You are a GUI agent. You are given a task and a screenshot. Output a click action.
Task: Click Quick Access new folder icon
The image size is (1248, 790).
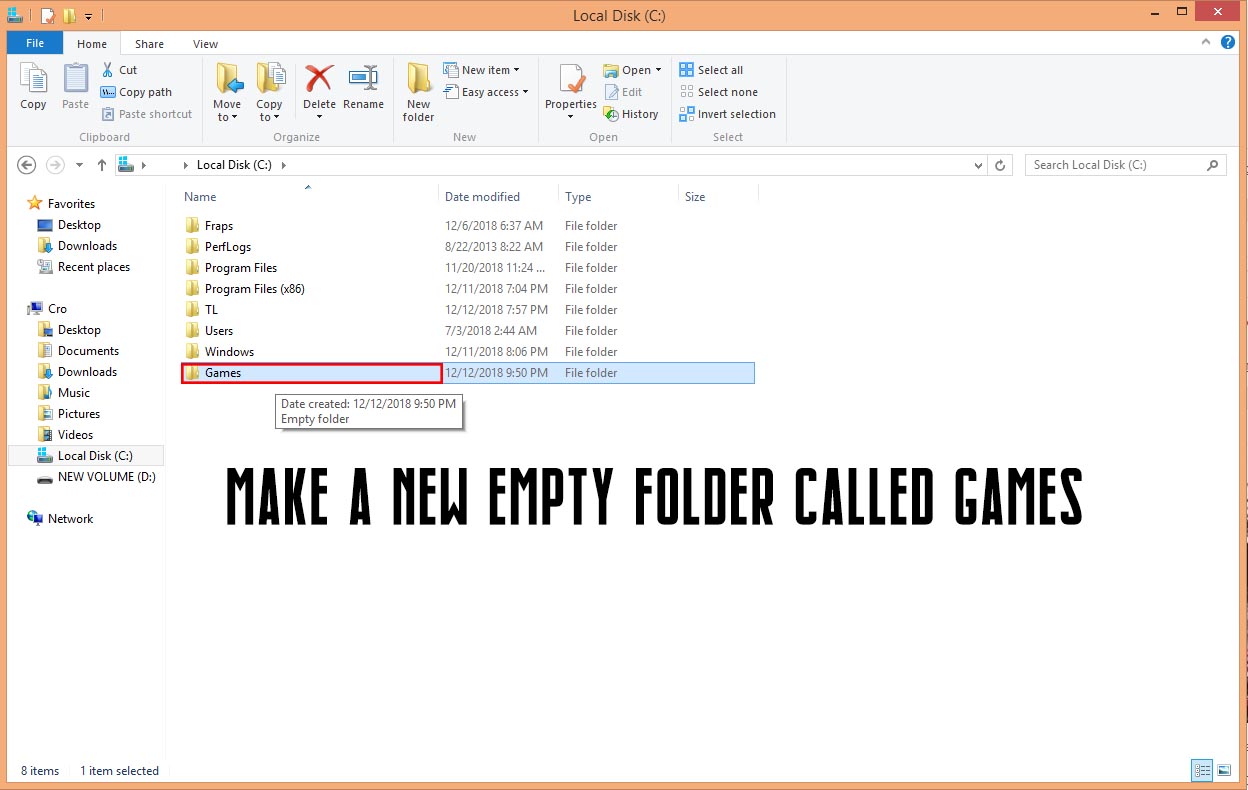[x=69, y=16]
